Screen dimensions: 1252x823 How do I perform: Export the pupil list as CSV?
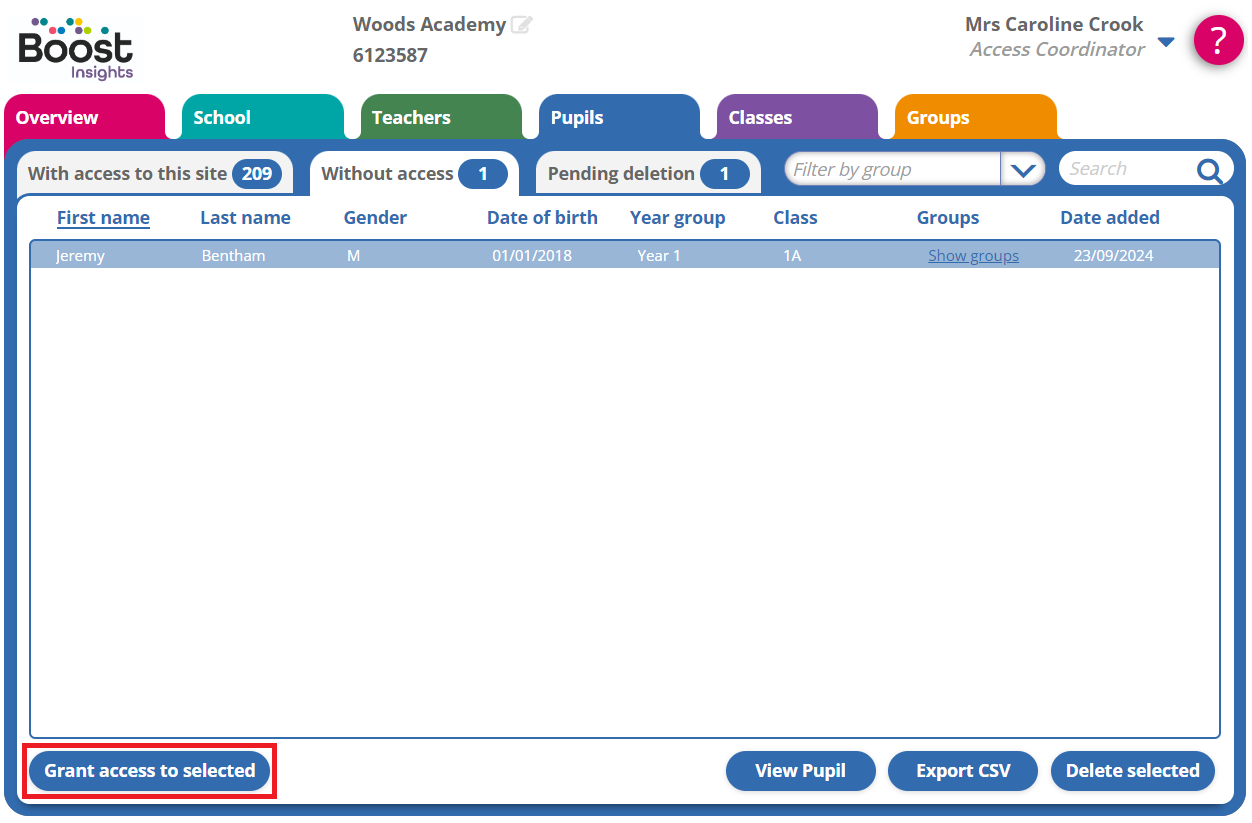[x=962, y=771]
